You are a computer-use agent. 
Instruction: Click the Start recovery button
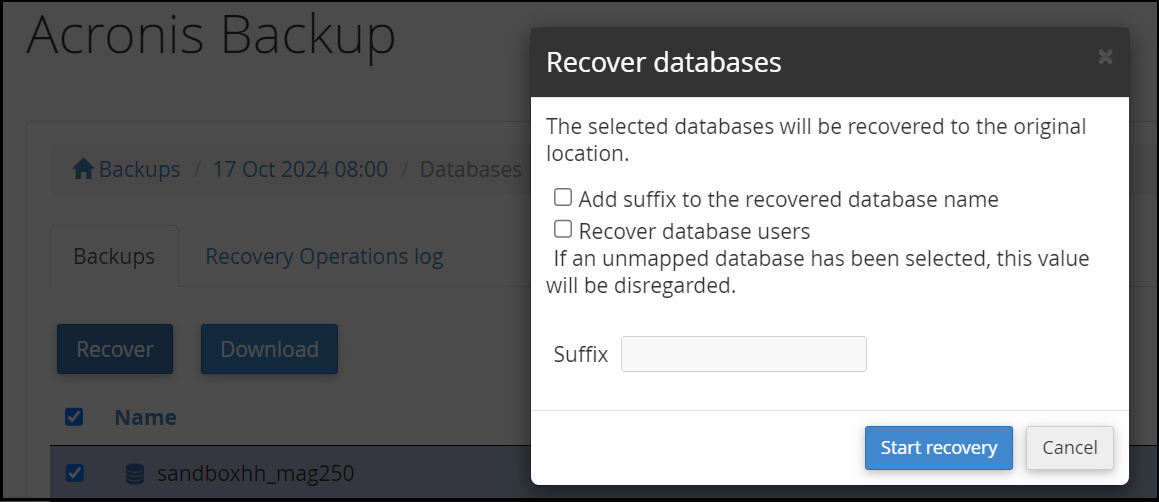939,447
